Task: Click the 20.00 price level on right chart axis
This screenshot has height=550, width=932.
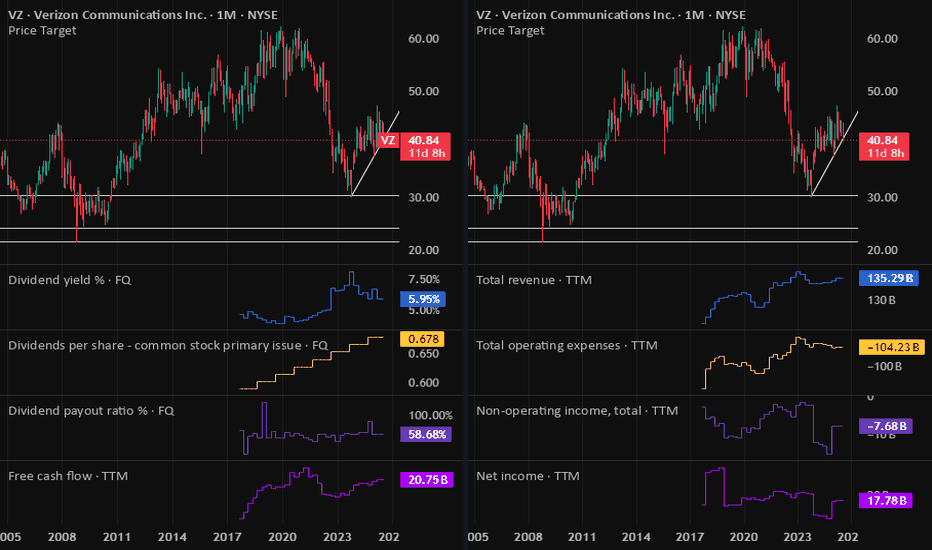Action: [882, 250]
